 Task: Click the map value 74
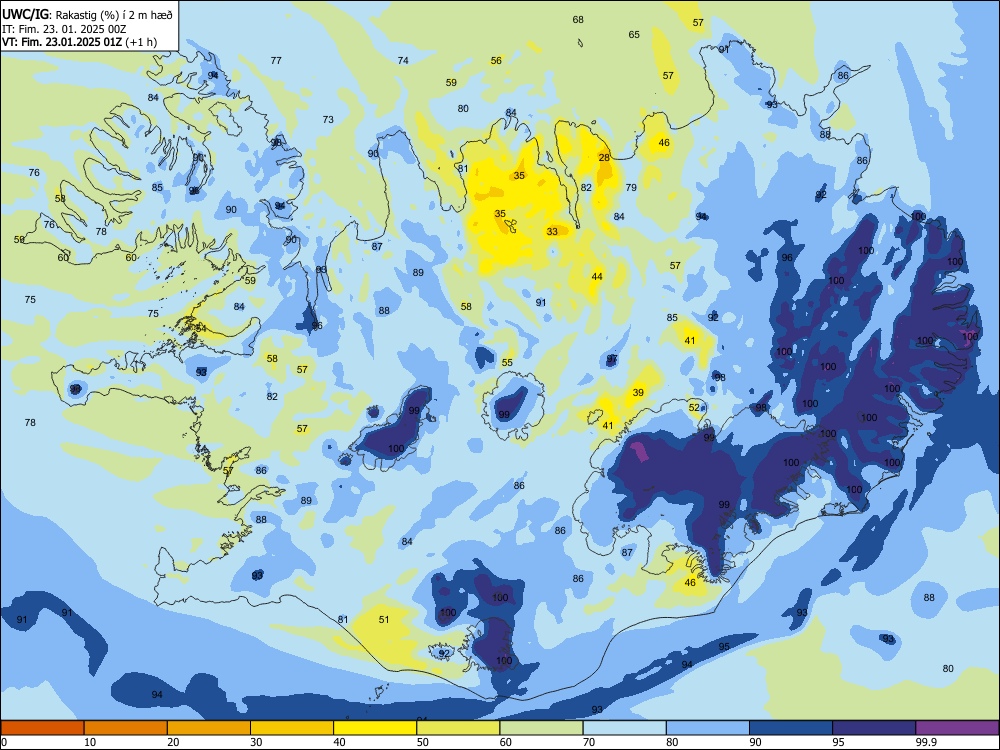point(403,61)
